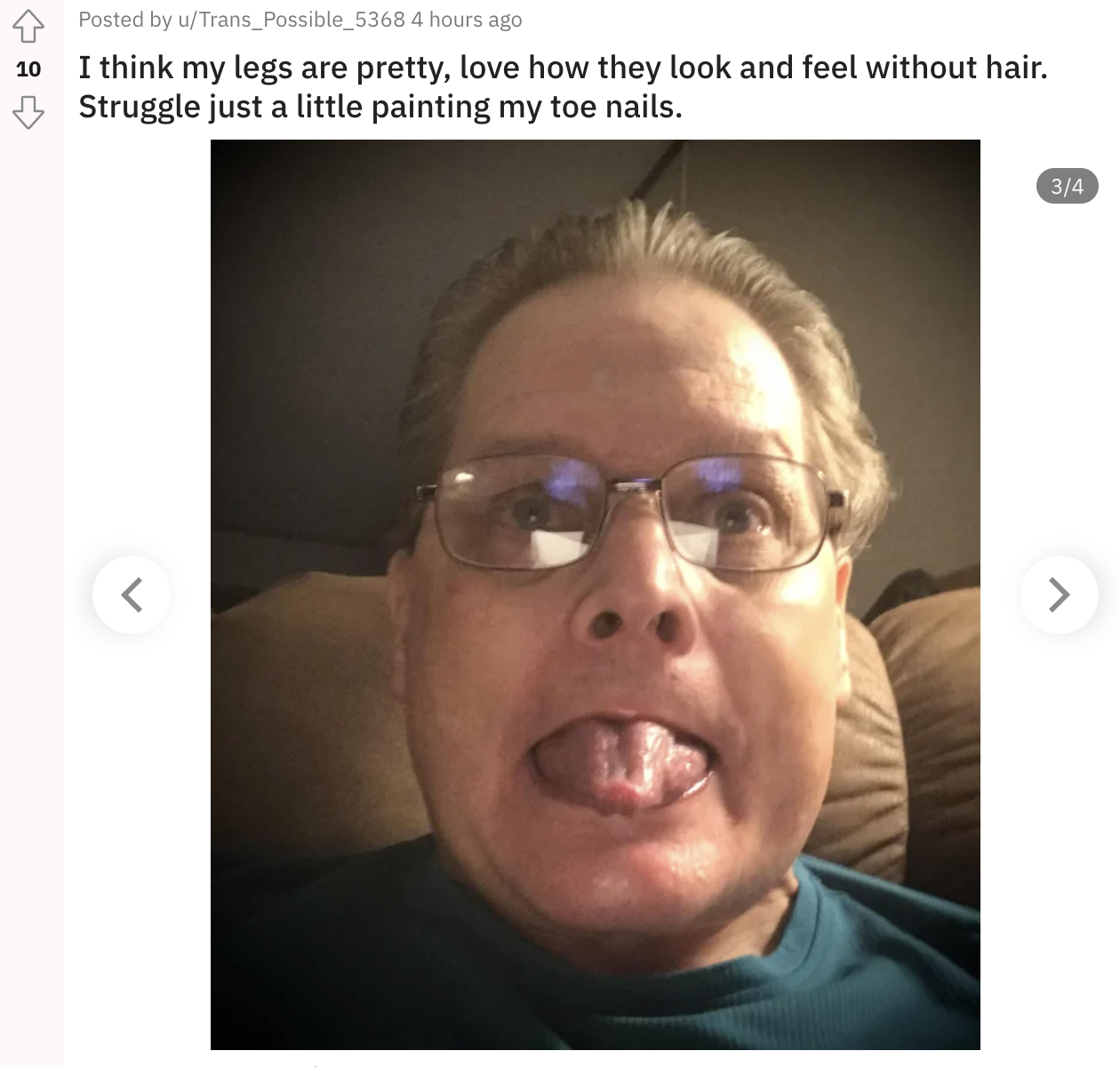This screenshot has height=1067, width=1120.
Task: Rewind the carousel using the left chevron
Action: coord(132,594)
